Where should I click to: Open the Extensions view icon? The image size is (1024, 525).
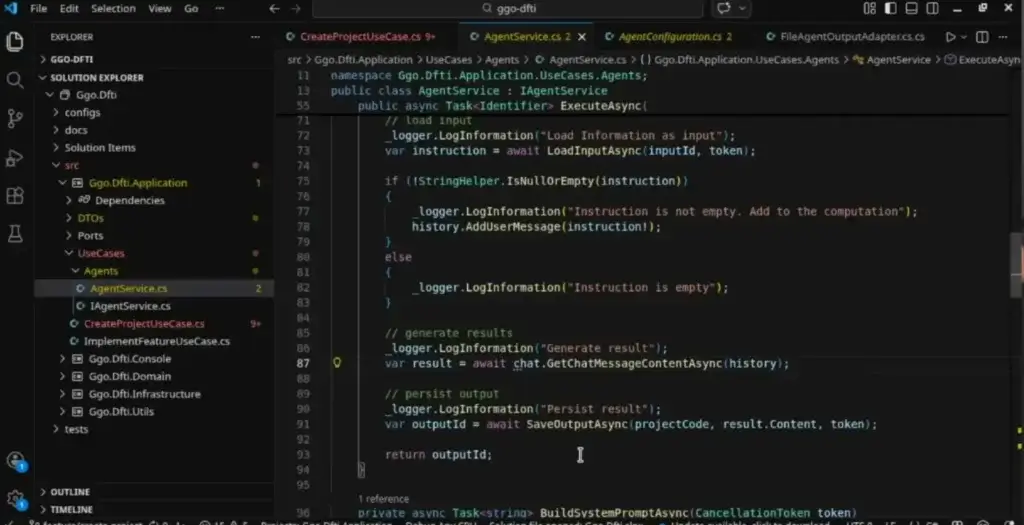tap(15, 196)
